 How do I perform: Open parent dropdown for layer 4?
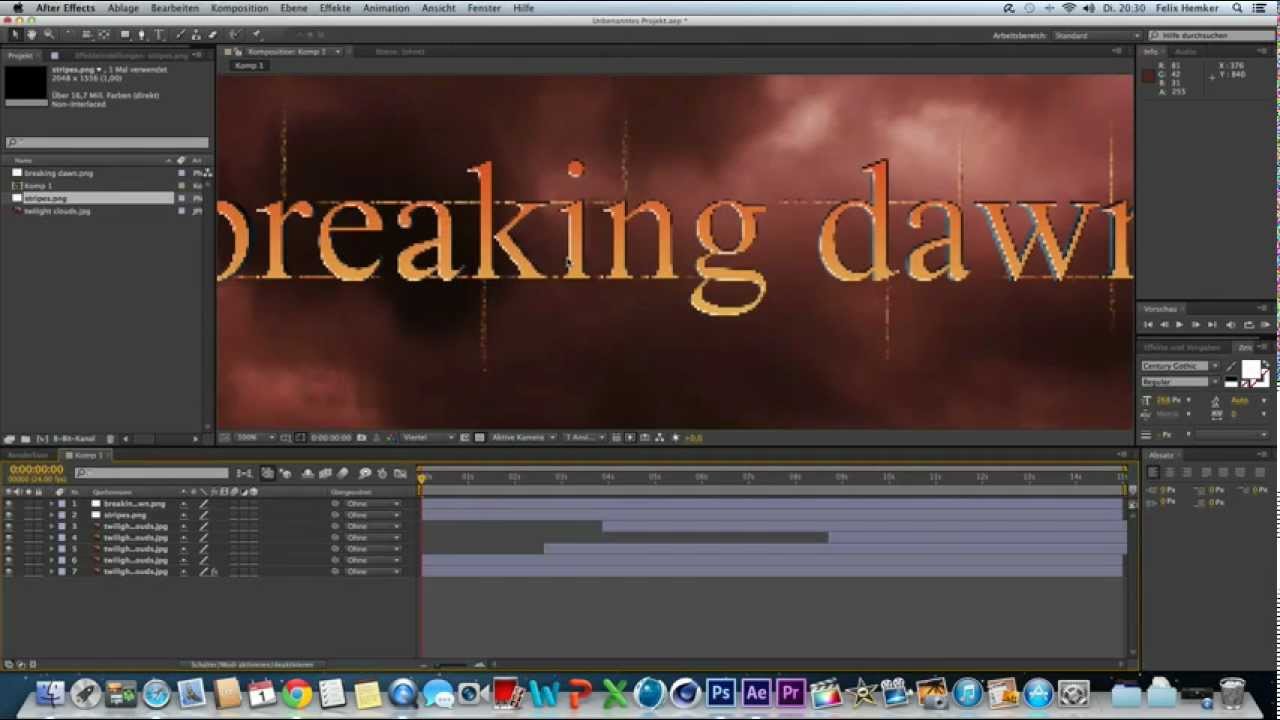372,538
